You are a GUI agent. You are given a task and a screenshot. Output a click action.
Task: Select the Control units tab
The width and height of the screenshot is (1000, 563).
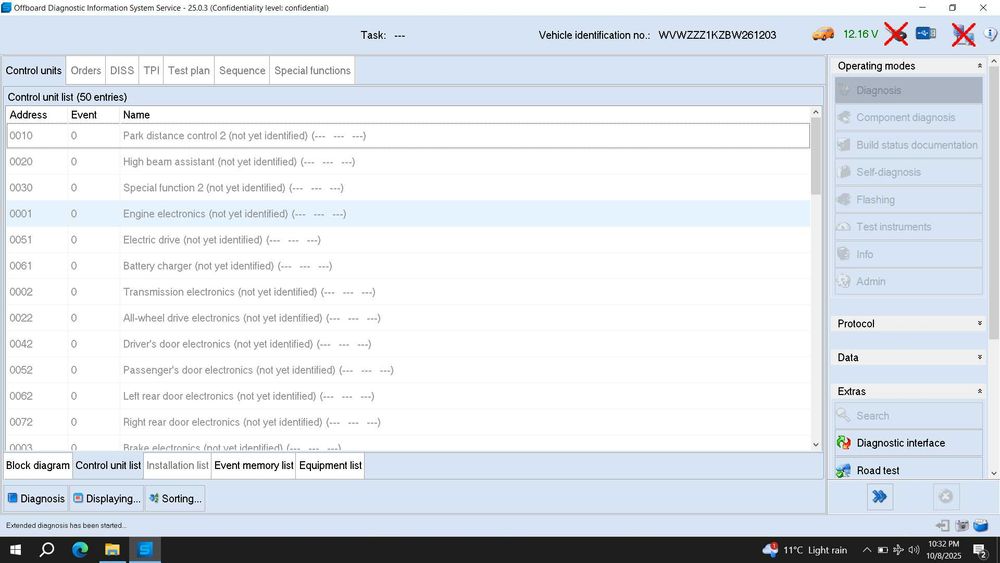[x=34, y=71]
